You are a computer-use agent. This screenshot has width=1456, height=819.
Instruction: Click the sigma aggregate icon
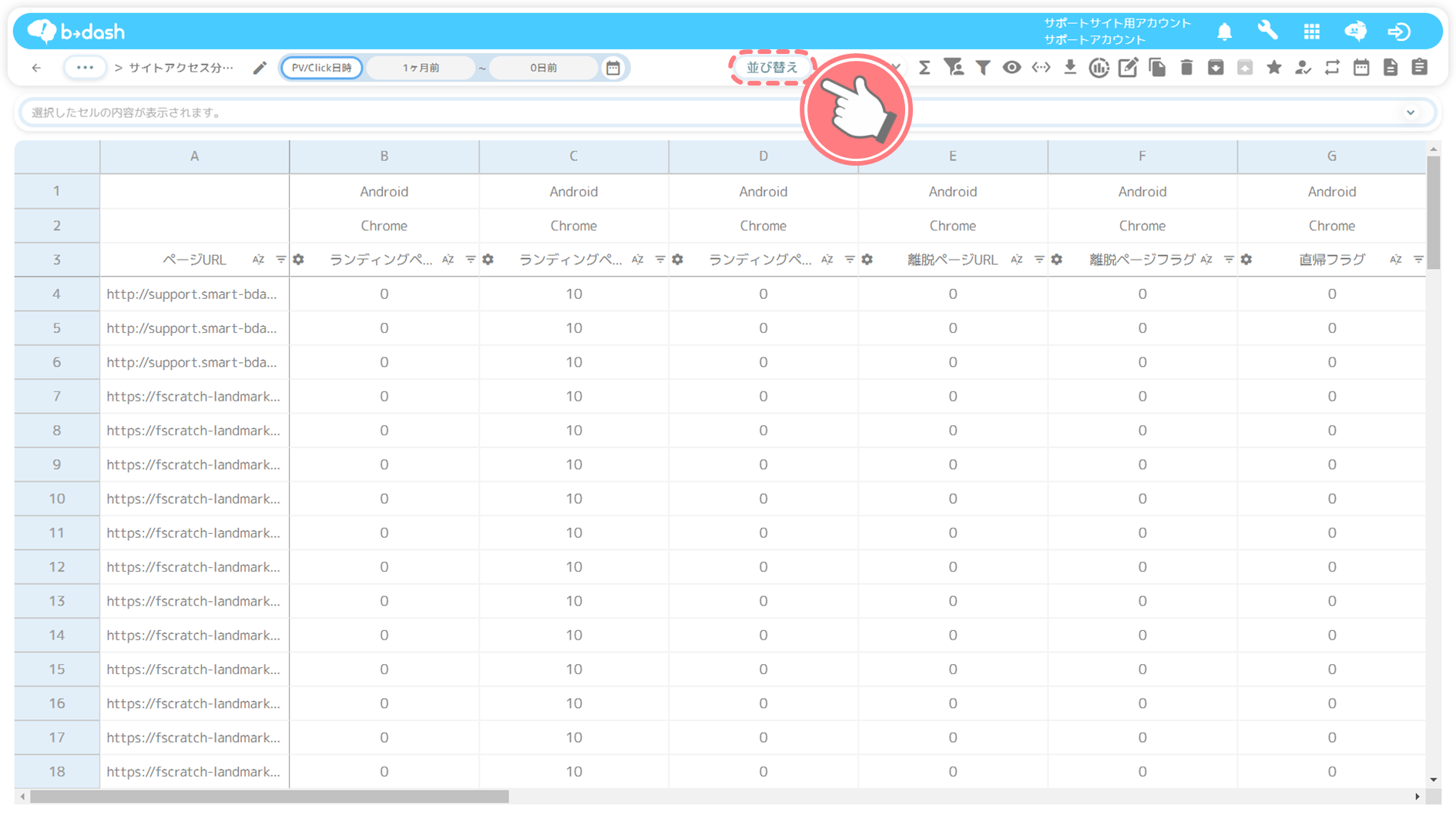tap(924, 68)
